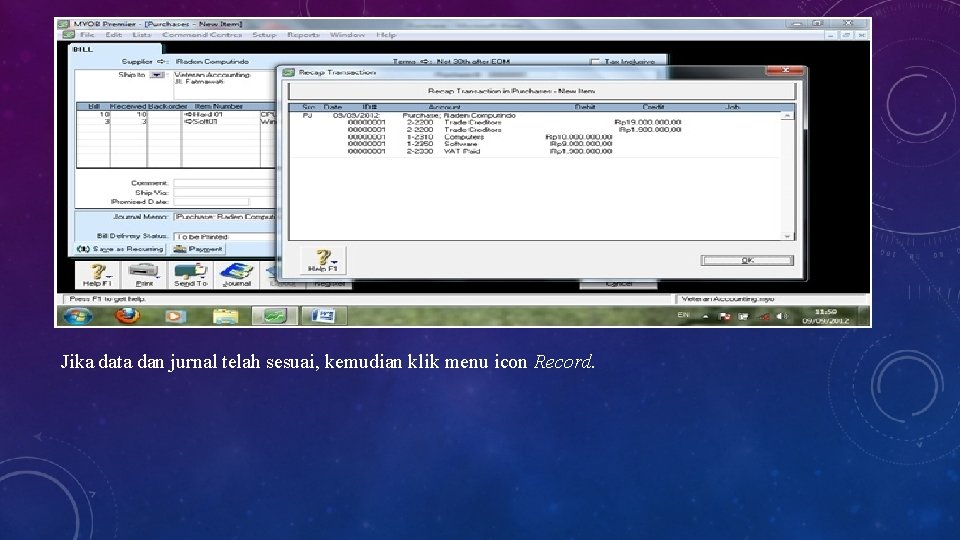
Task: Click the Cancel button behind the dialog
Action: (x=618, y=284)
